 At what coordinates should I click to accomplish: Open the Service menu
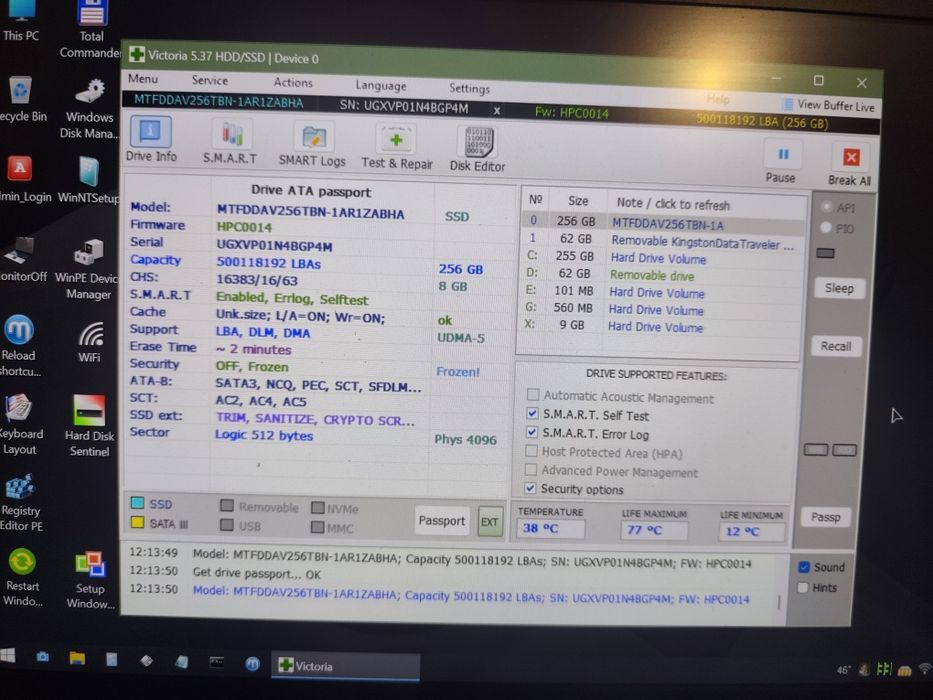pyautogui.click(x=209, y=80)
